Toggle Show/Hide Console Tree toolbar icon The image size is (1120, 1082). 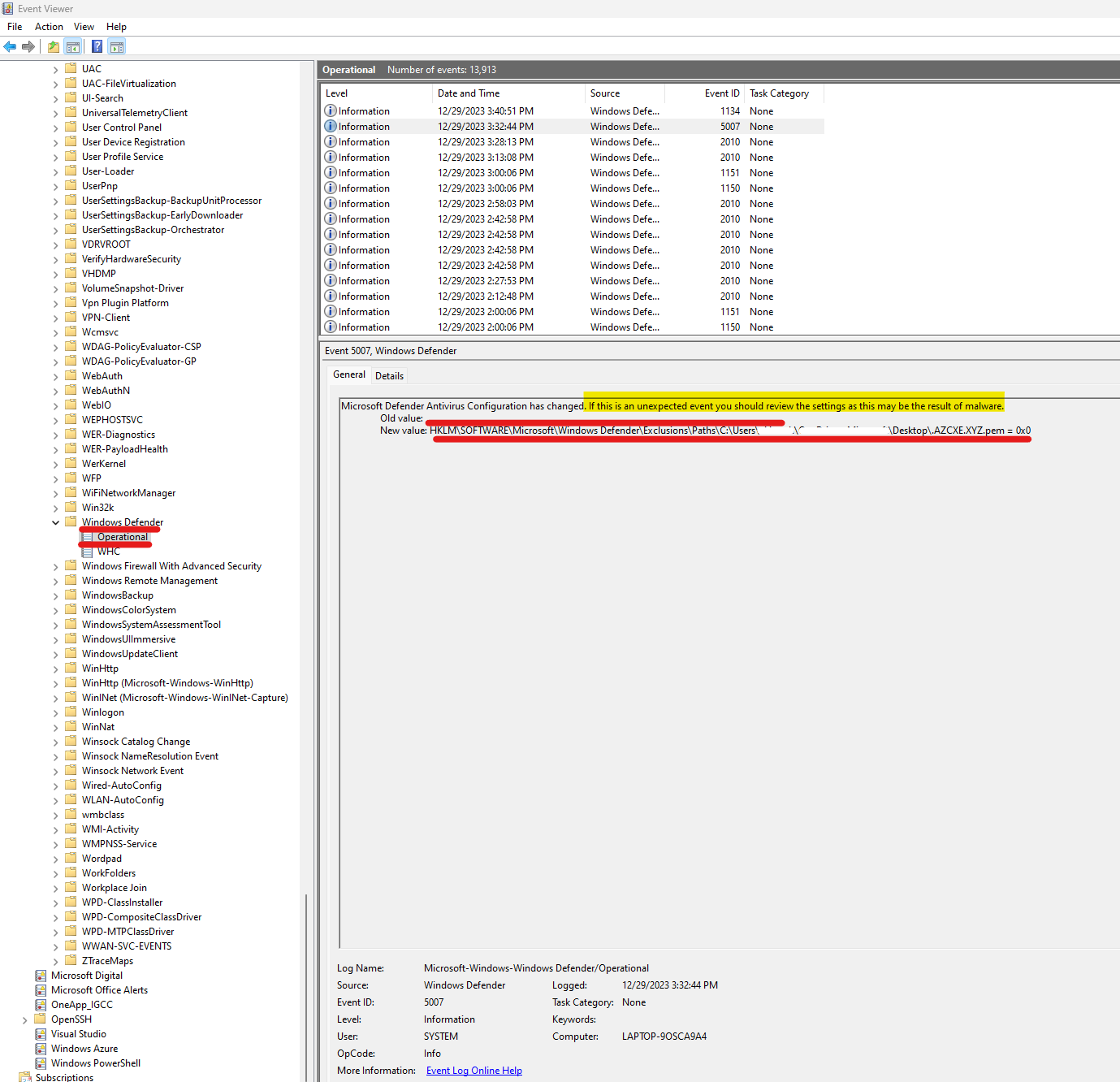click(73, 46)
